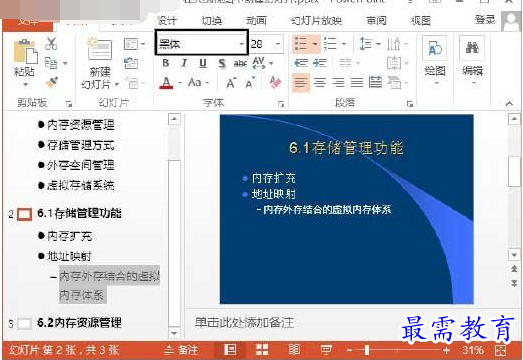Open the 绘图 drawing menu
Image resolution: width=523 pixels, height=360 pixels.
[435, 60]
